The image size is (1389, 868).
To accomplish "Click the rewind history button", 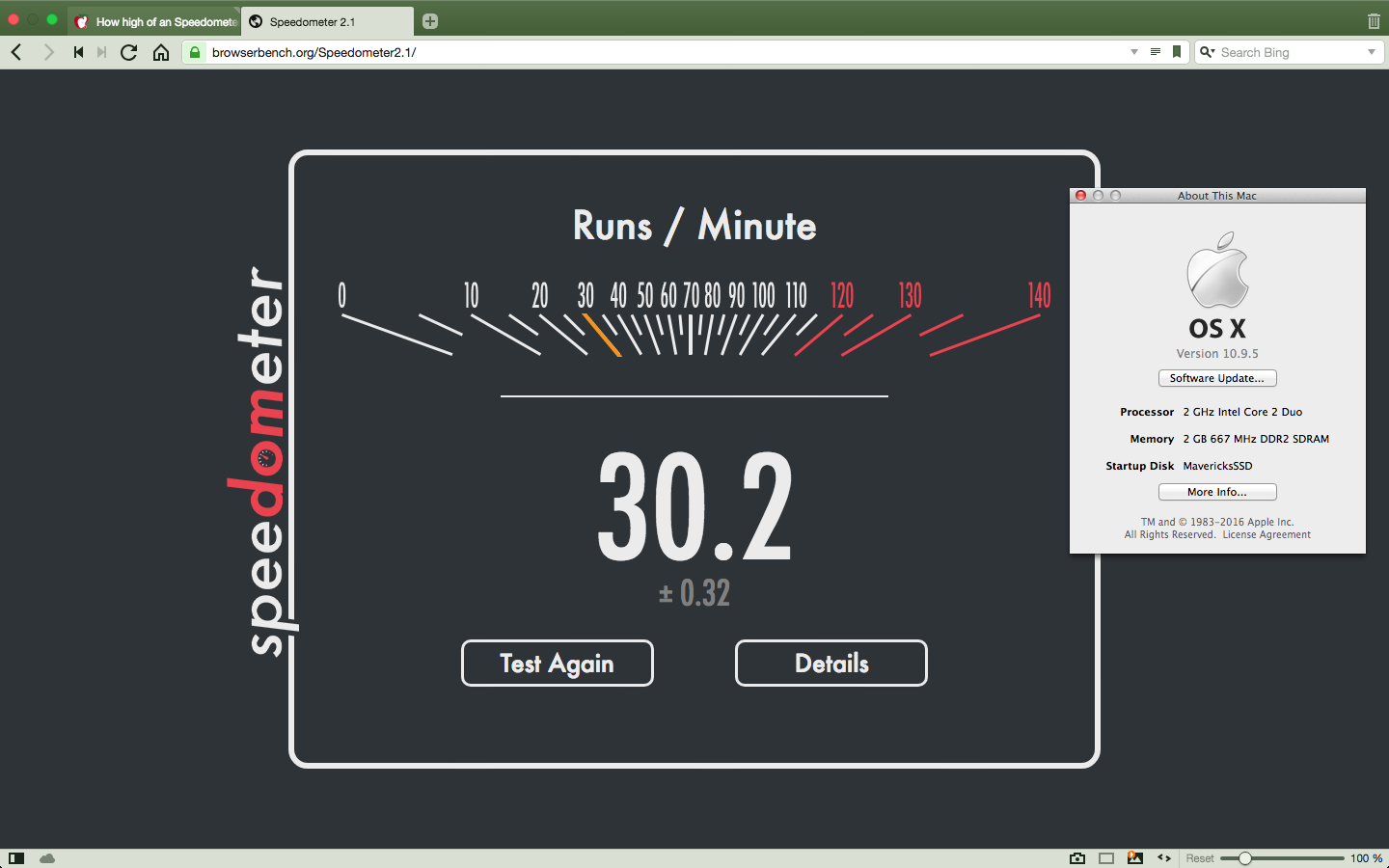I will [x=78, y=52].
